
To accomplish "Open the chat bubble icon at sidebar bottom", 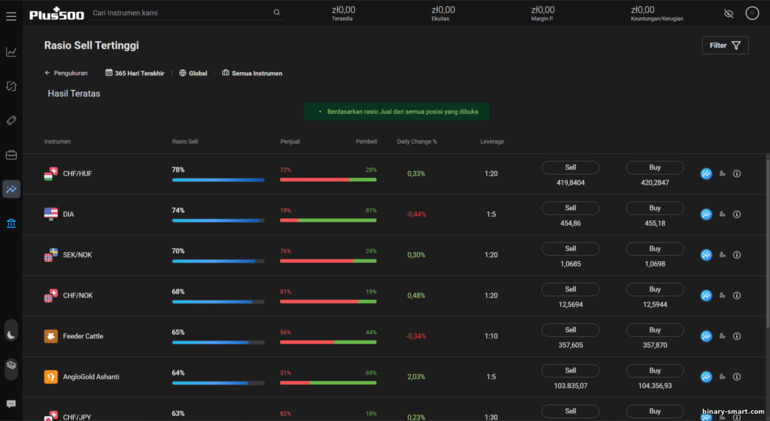I will tap(11, 403).
